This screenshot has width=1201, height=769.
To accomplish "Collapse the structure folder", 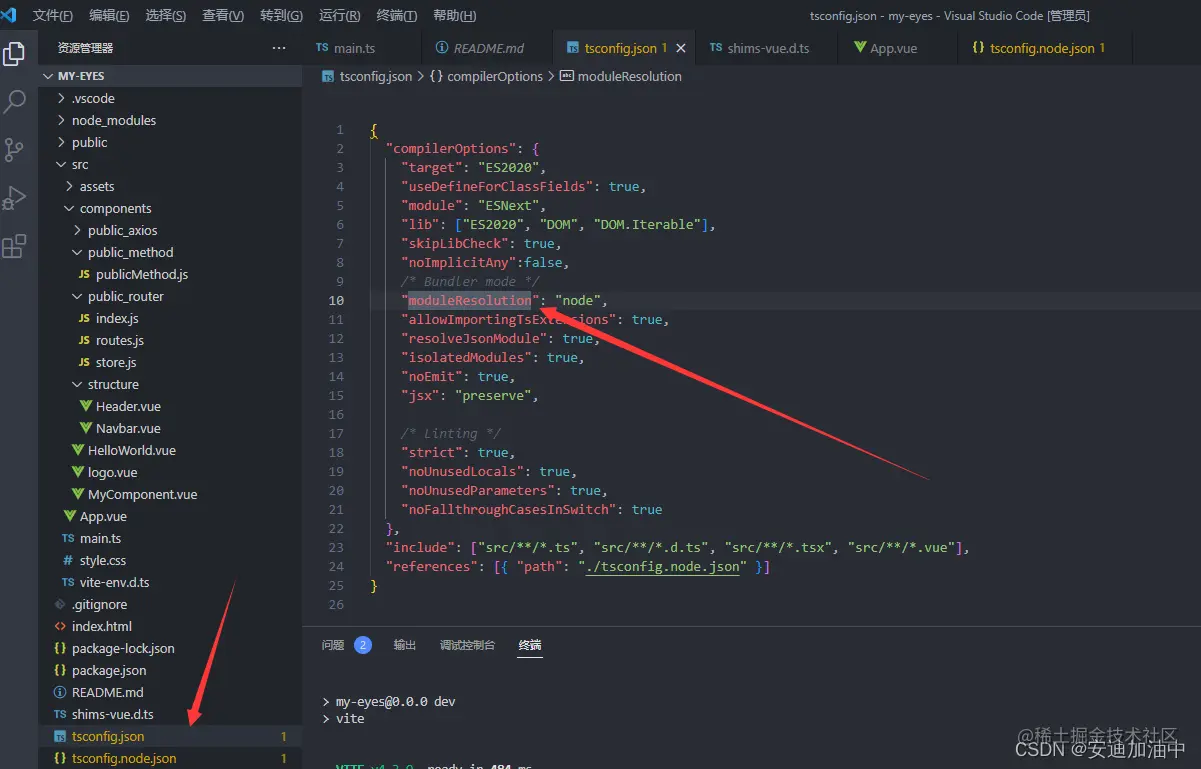I will 170,384.
